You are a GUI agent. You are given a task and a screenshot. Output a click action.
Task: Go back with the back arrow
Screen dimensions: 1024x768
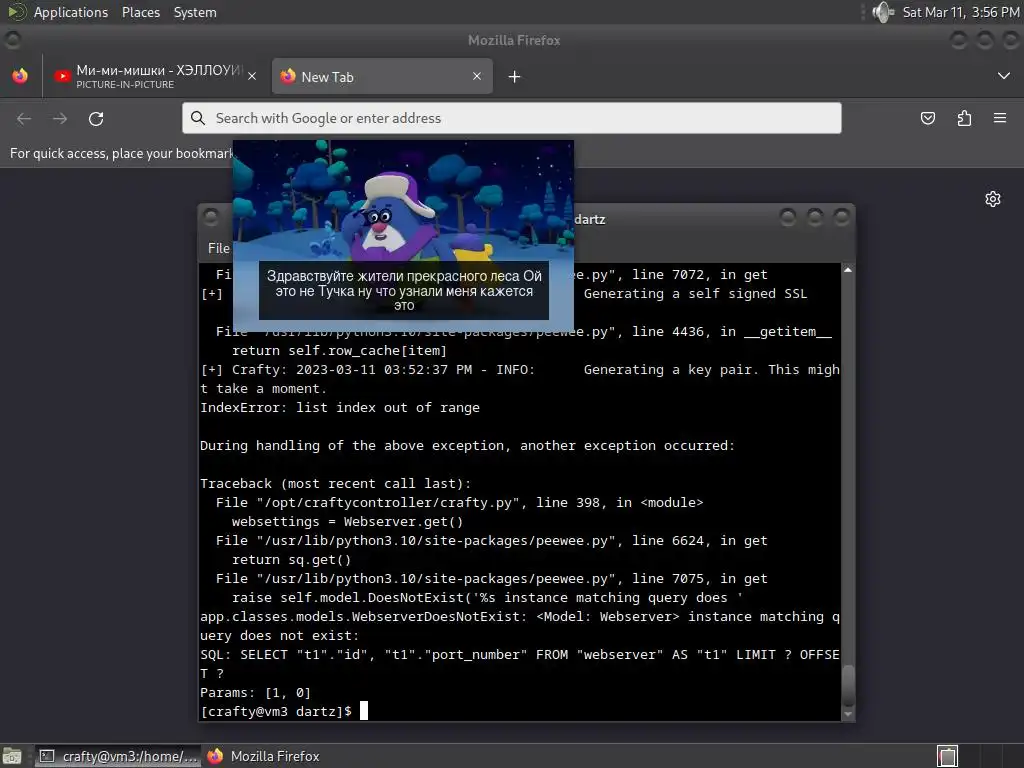point(24,118)
